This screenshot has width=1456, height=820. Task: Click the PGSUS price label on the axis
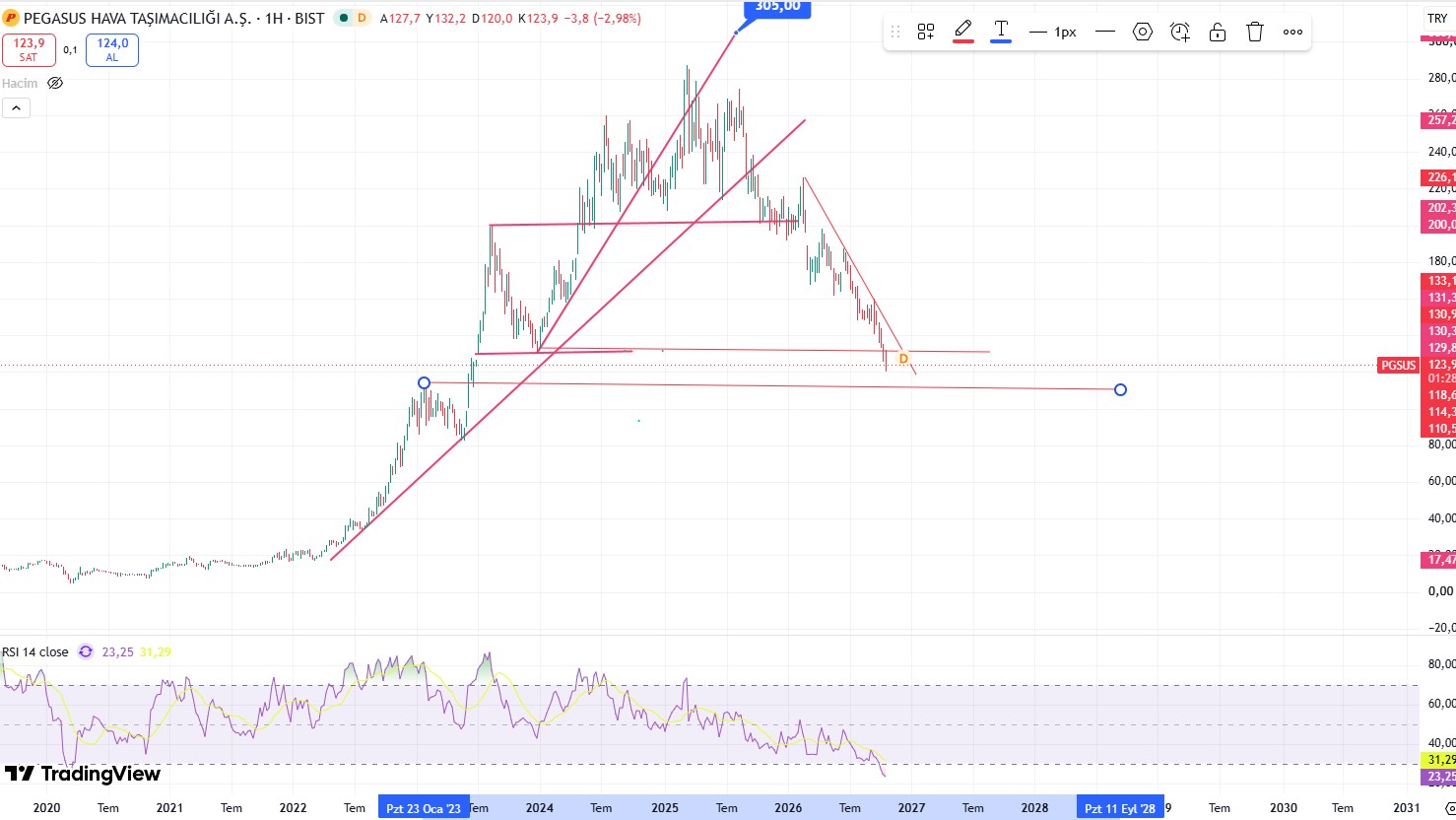1398,366
